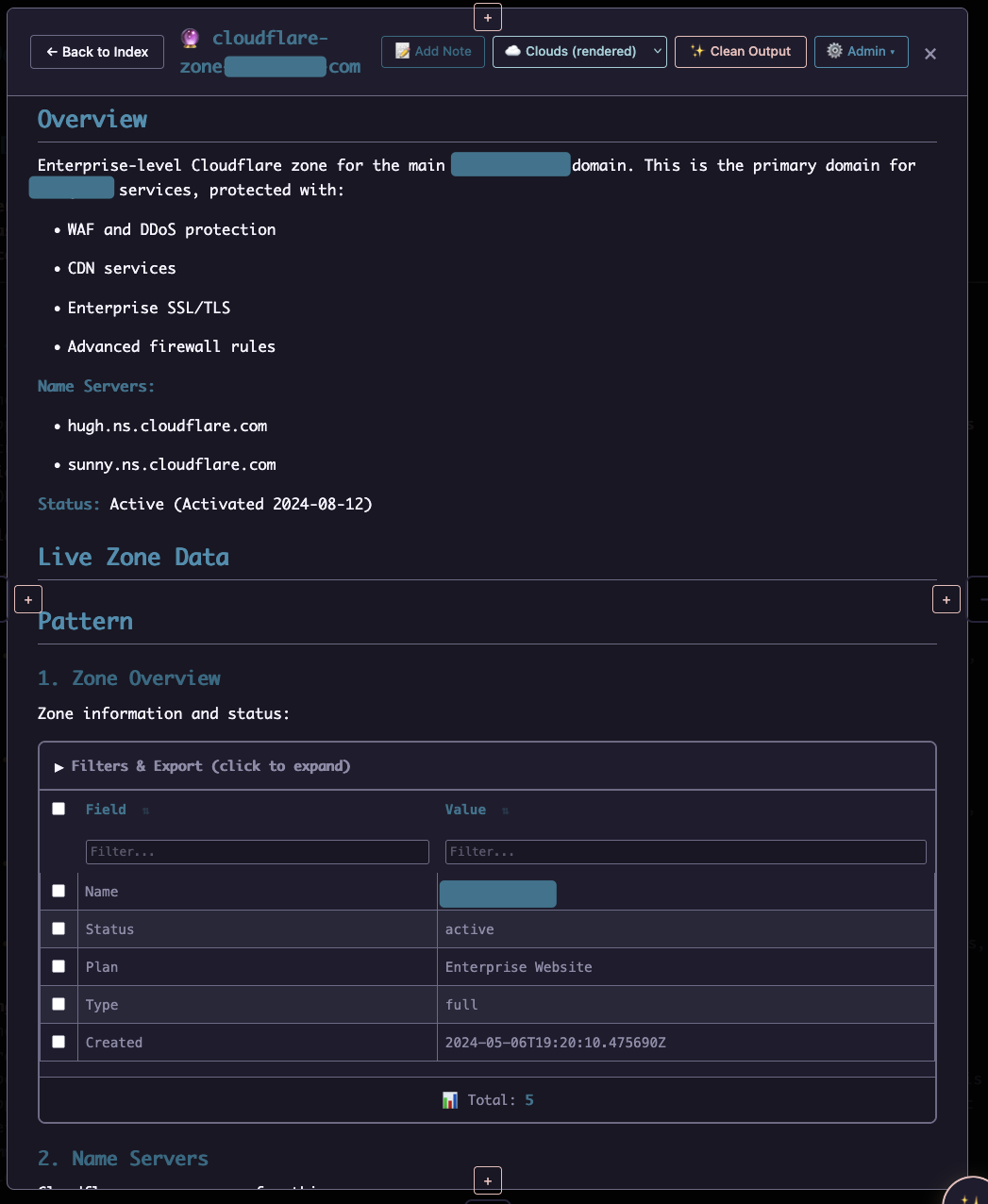Viewport: 988px width, 1204px height.
Task: Open the Clouds (rendered) dropdown
Action: pyautogui.click(x=579, y=52)
